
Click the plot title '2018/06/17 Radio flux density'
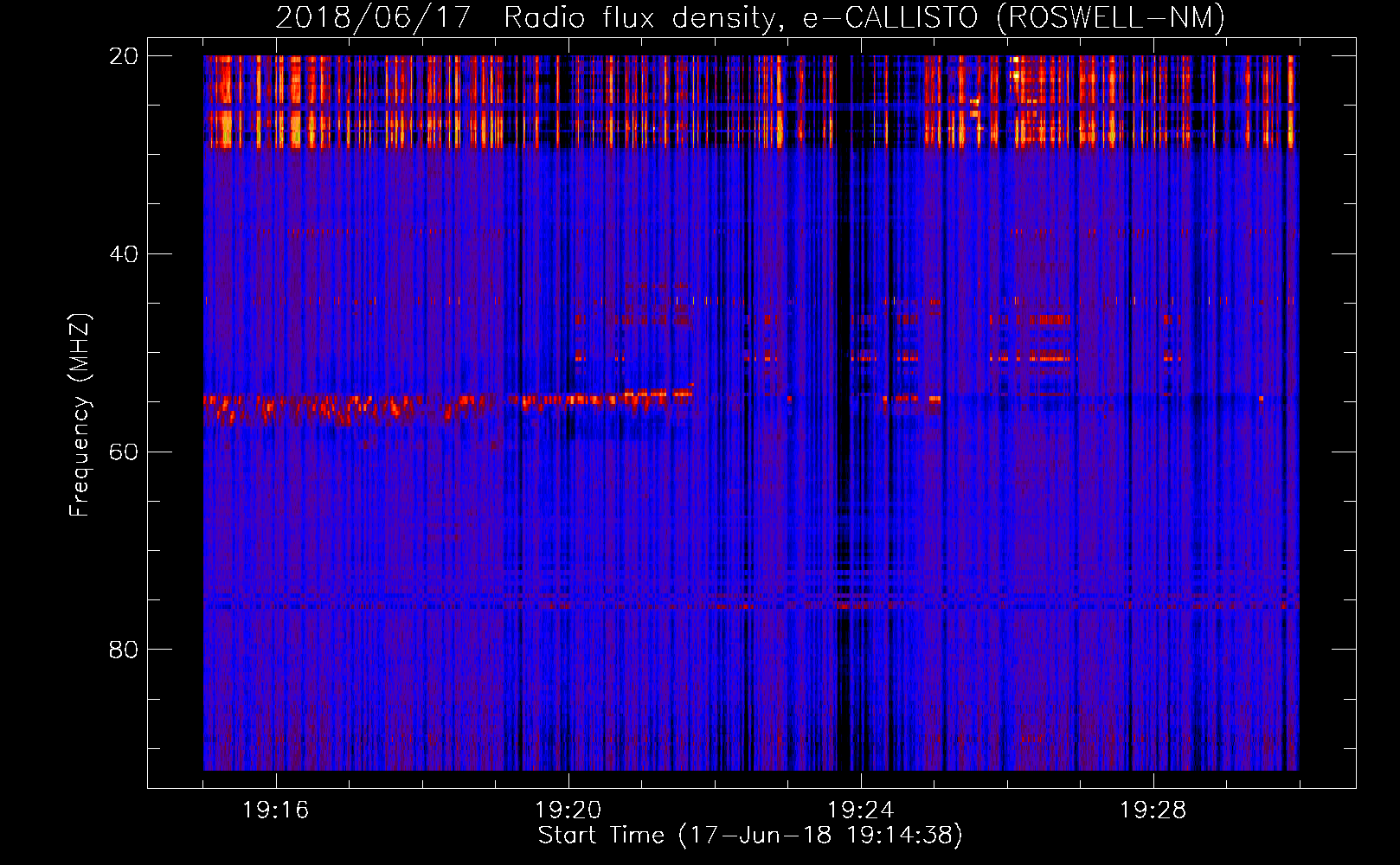point(750,18)
